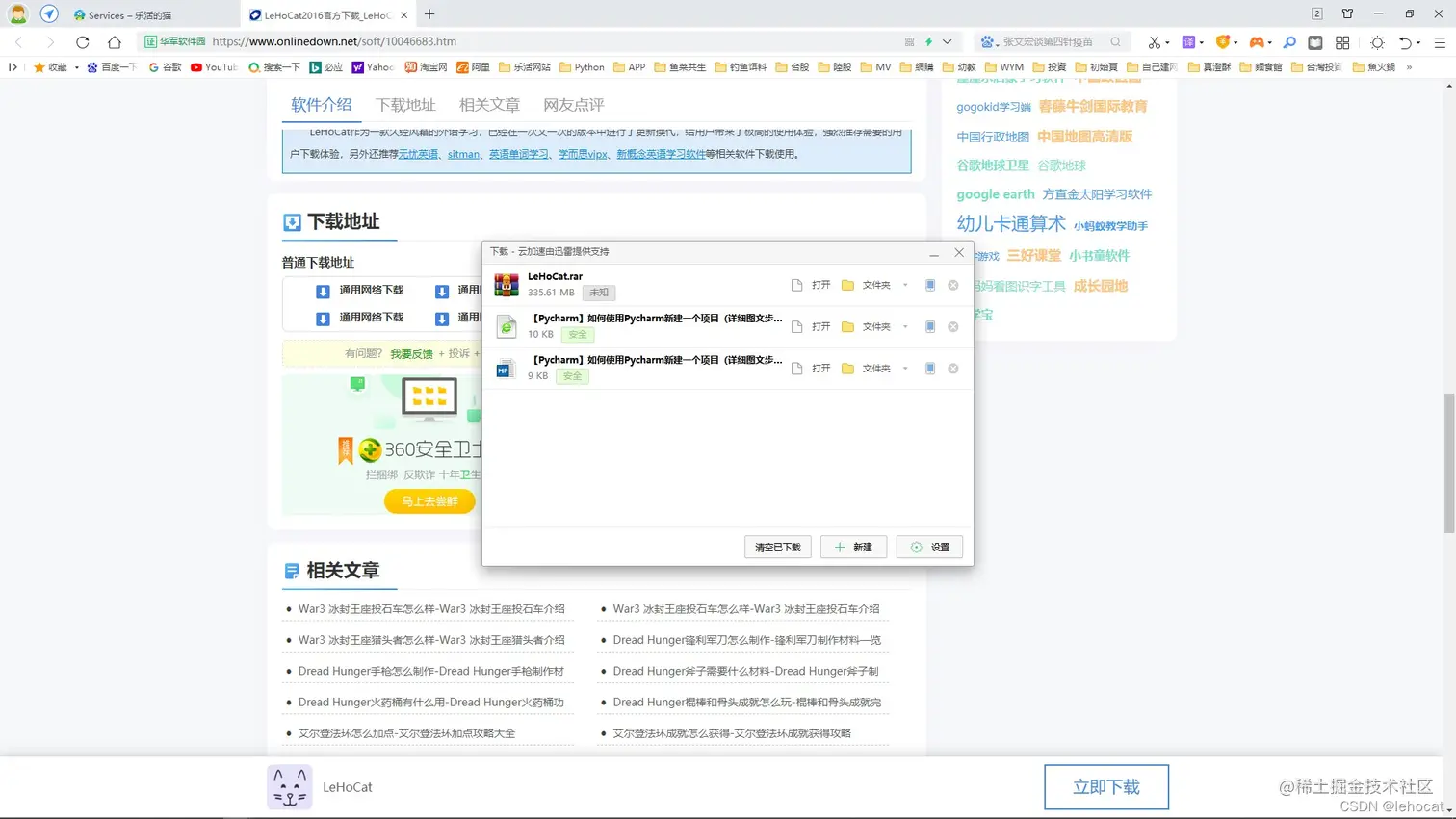Reopen closed tabs with the undo arrow
The height and width of the screenshot is (819, 1456).
(x=1407, y=41)
